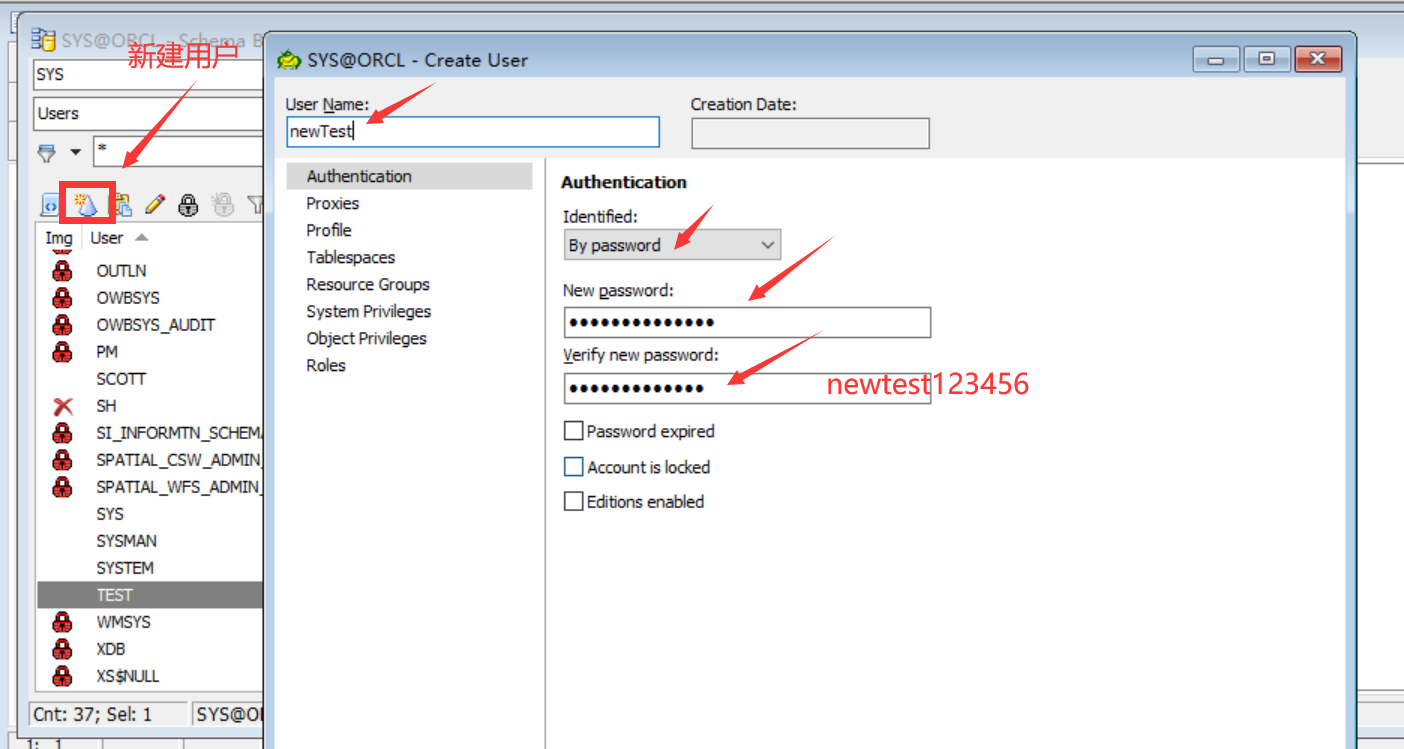Click the red lock icon beside OUTLN
1404x749 pixels.
[x=63, y=271]
